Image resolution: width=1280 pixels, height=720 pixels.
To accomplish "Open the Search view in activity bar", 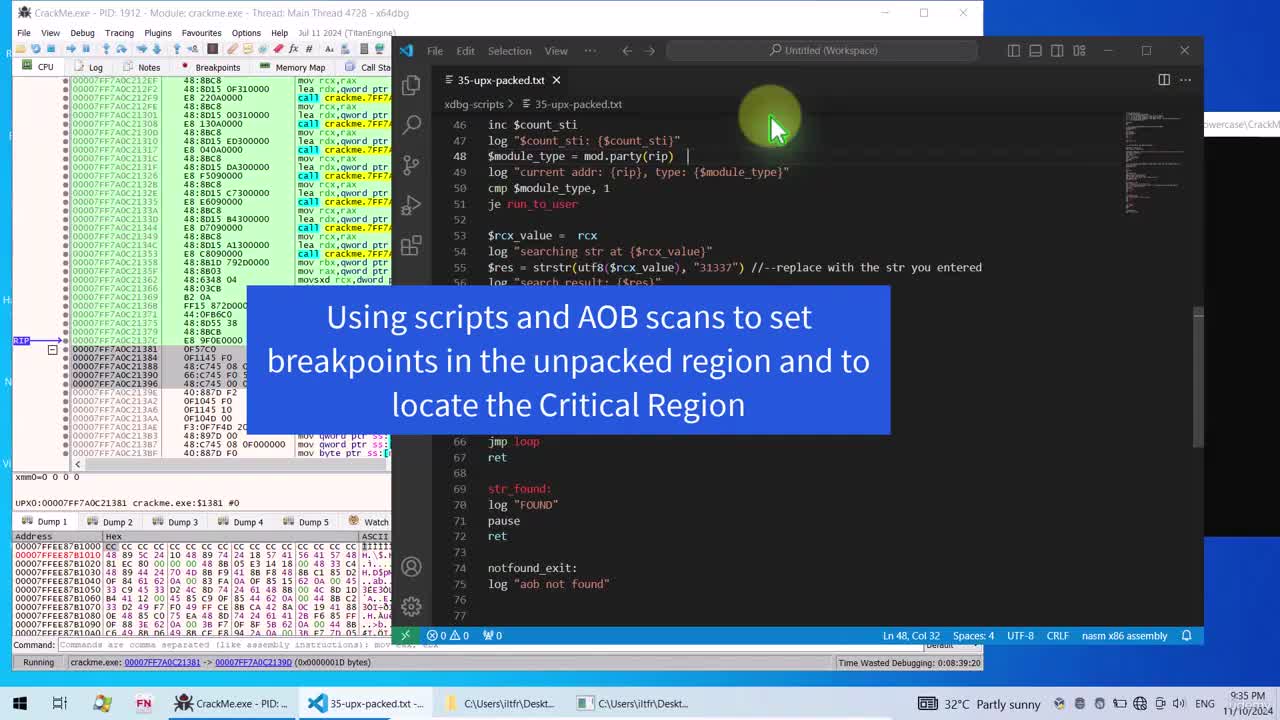I will (x=411, y=125).
